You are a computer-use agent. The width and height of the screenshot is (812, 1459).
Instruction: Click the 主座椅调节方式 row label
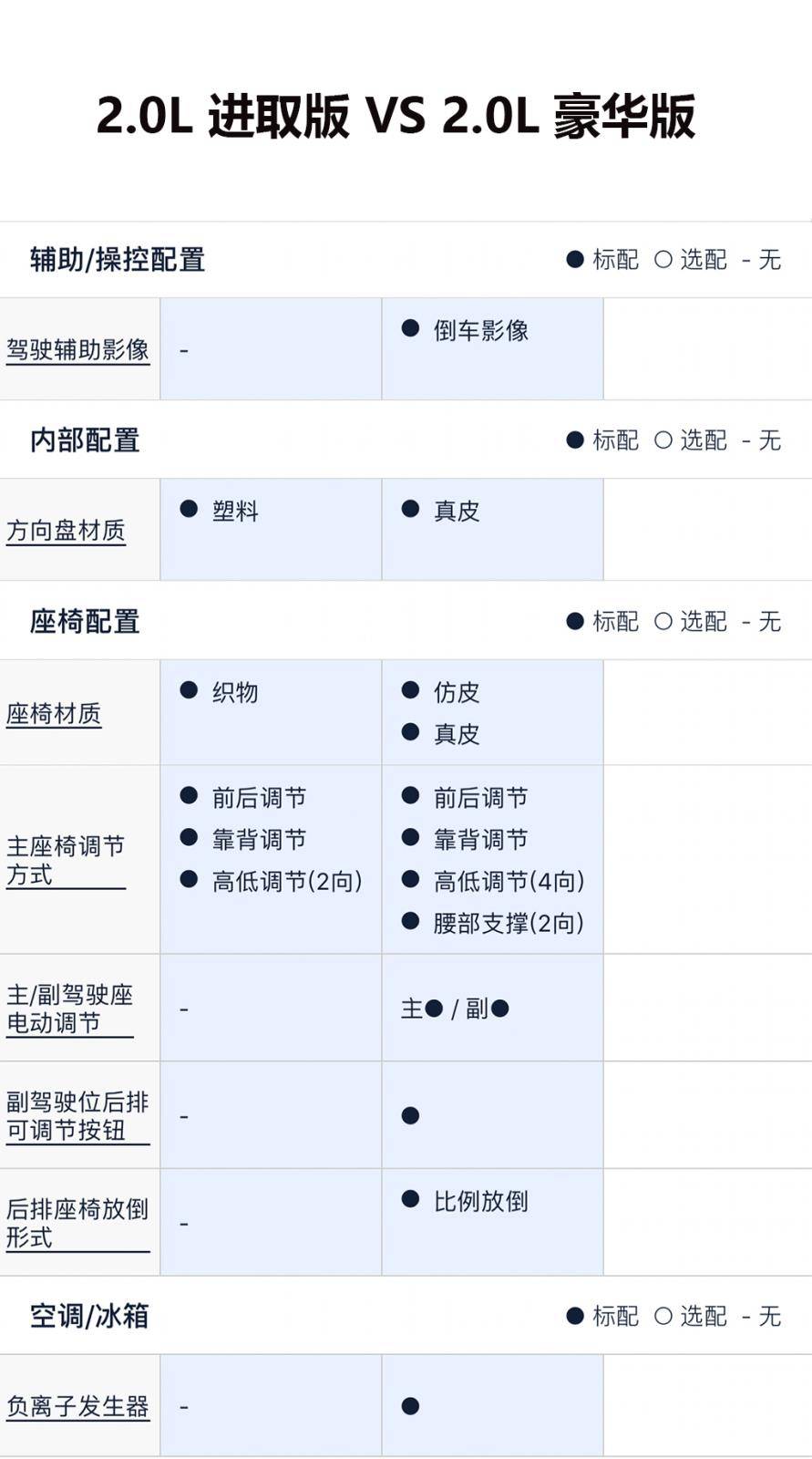point(66,860)
